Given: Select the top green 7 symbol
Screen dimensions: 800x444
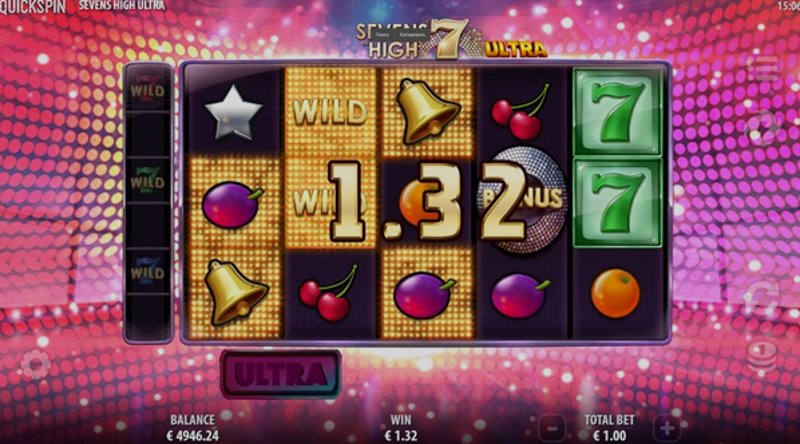Looking at the screenshot, I should (617, 112).
